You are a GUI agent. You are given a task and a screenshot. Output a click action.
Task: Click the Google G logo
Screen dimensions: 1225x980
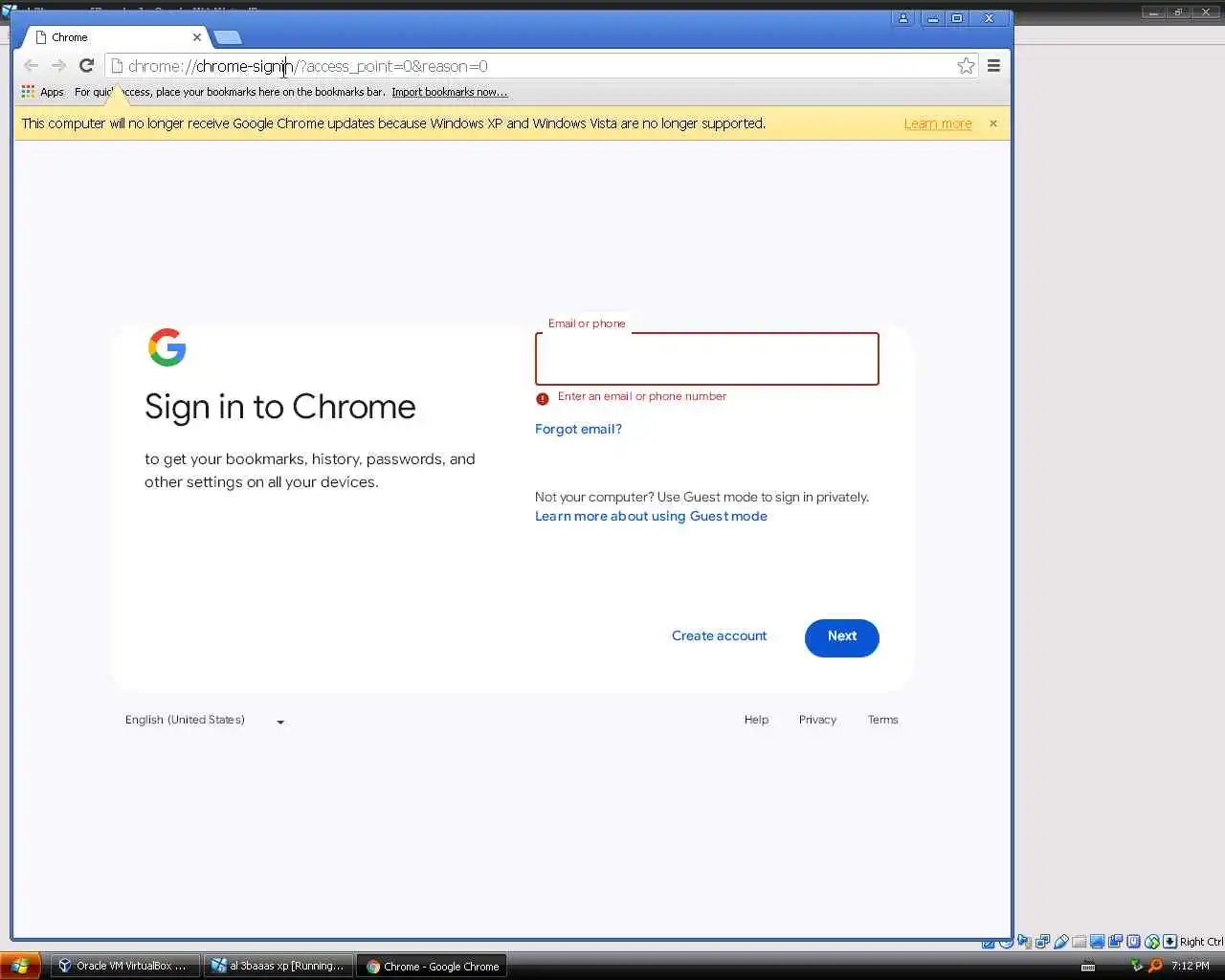(x=167, y=347)
